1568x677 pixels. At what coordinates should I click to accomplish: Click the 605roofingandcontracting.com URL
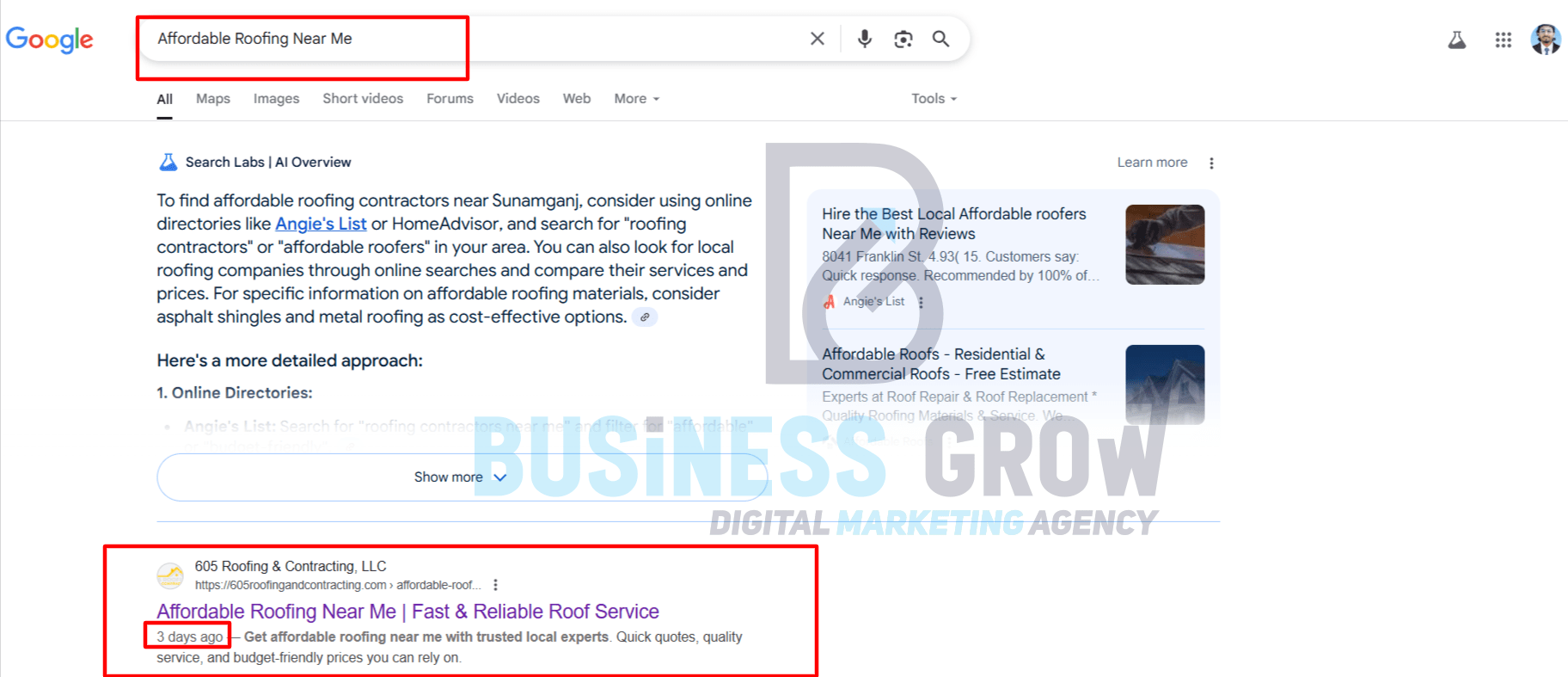tap(338, 585)
